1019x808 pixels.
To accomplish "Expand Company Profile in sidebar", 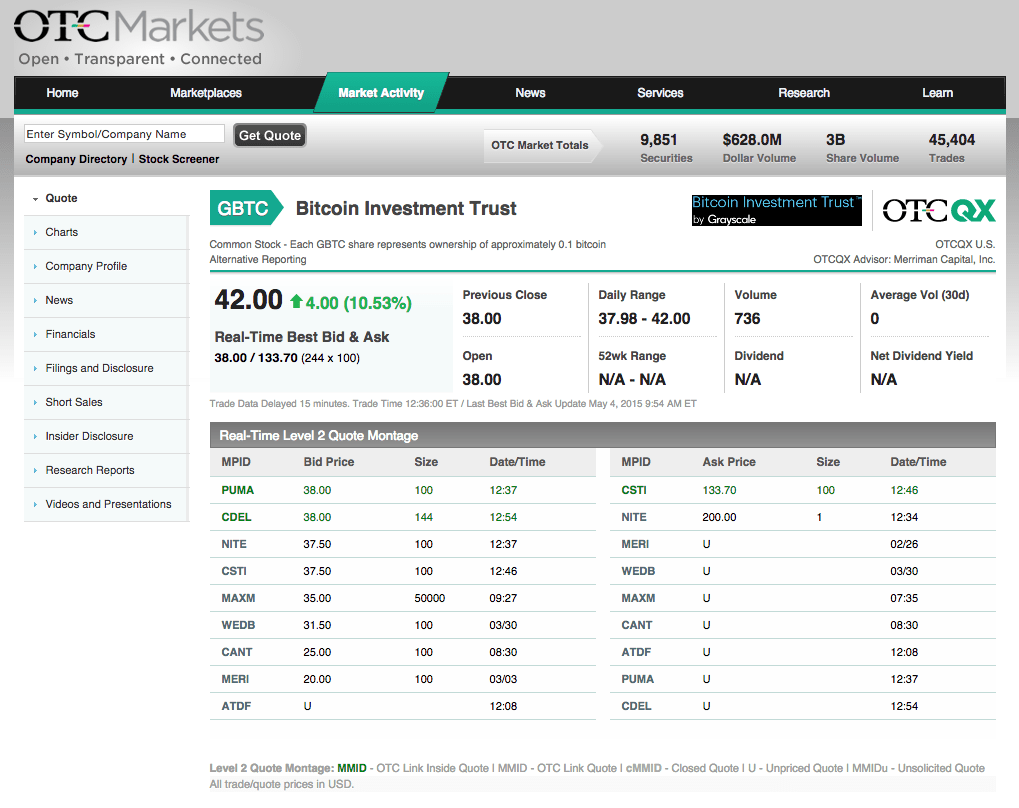I will 86,266.
